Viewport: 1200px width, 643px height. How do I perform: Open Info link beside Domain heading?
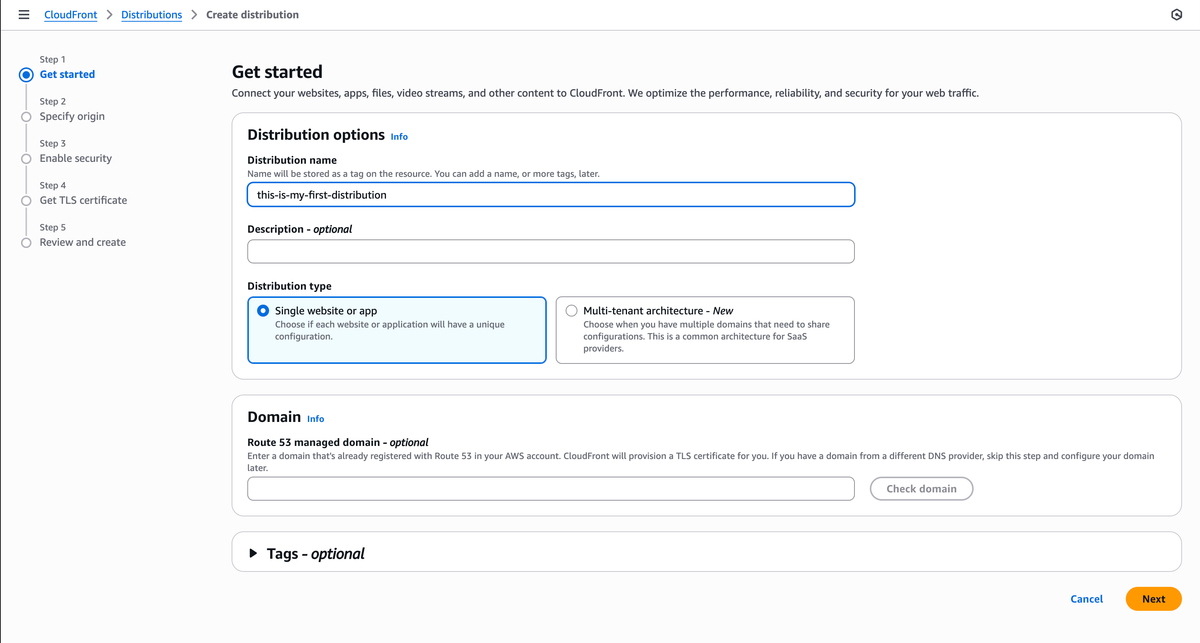point(315,418)
